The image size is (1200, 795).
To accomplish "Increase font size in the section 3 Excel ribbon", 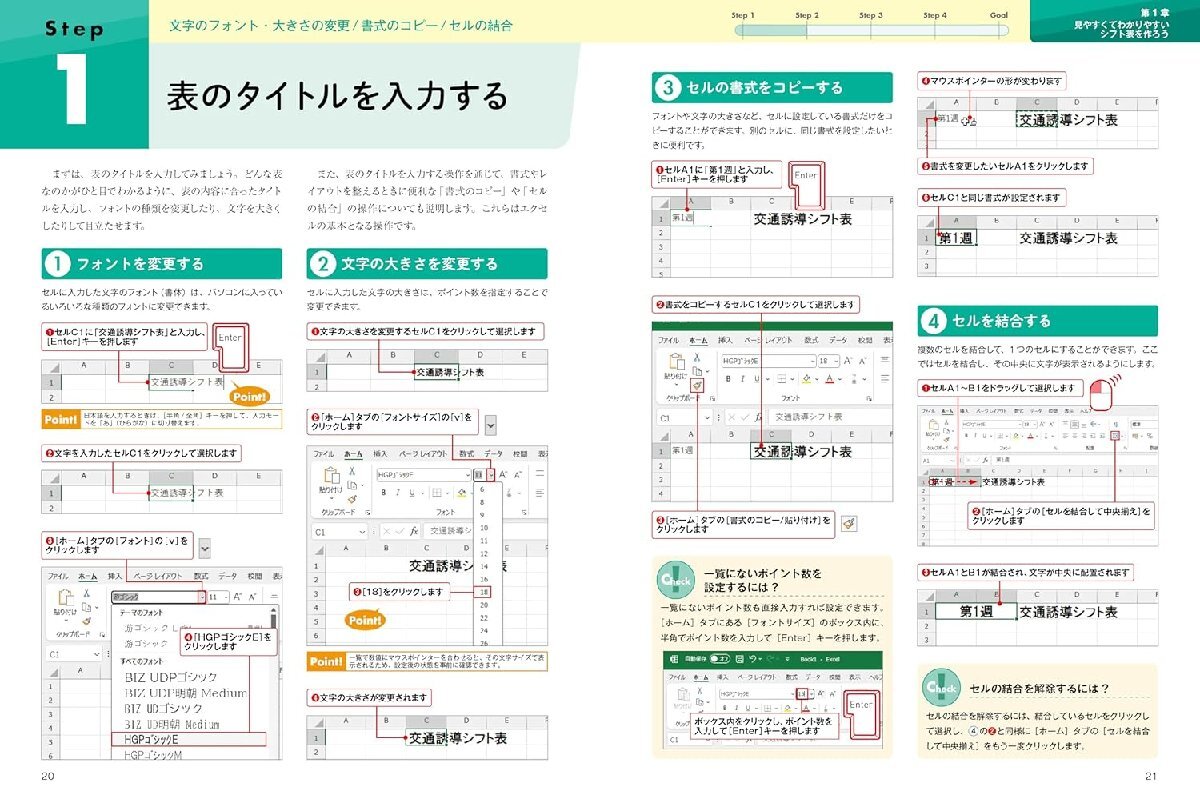I will point(847,361).
